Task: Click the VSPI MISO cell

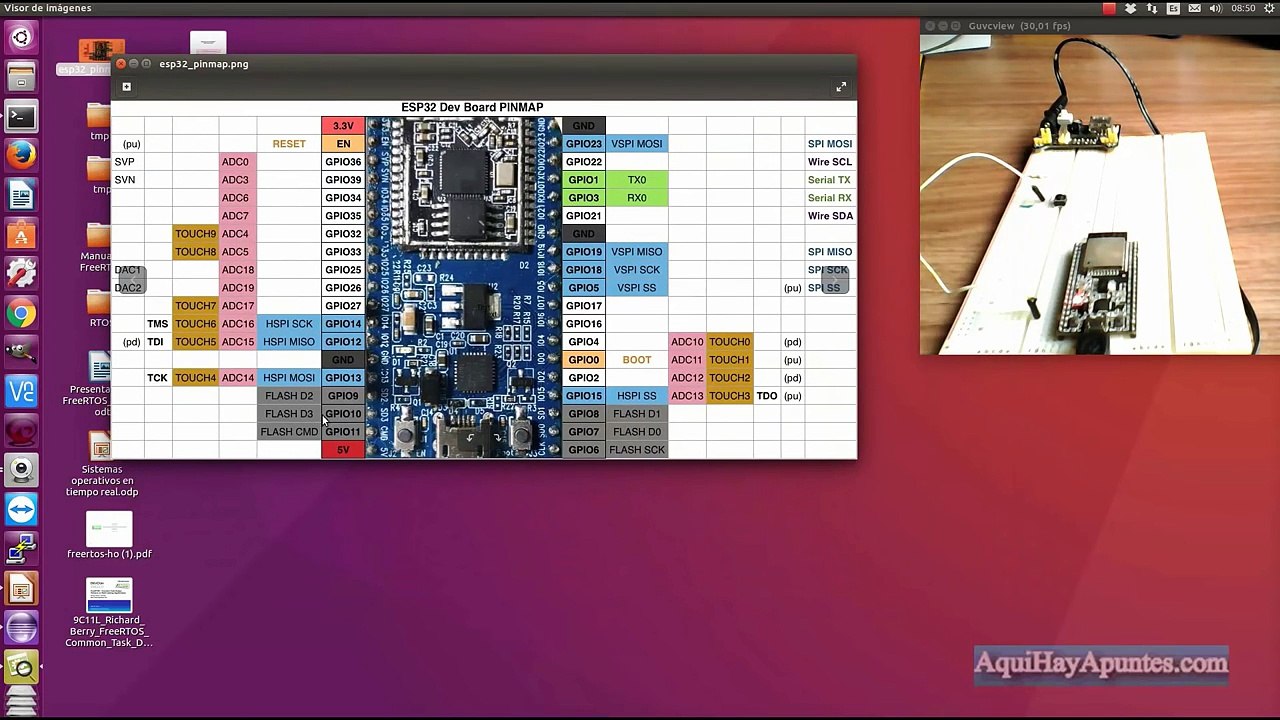Action: (637, 252)
